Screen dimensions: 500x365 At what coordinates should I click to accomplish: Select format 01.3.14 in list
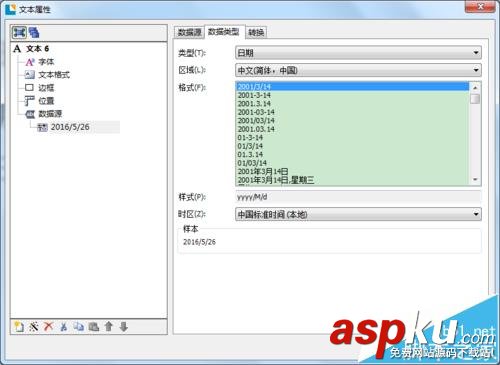[352, 155]
